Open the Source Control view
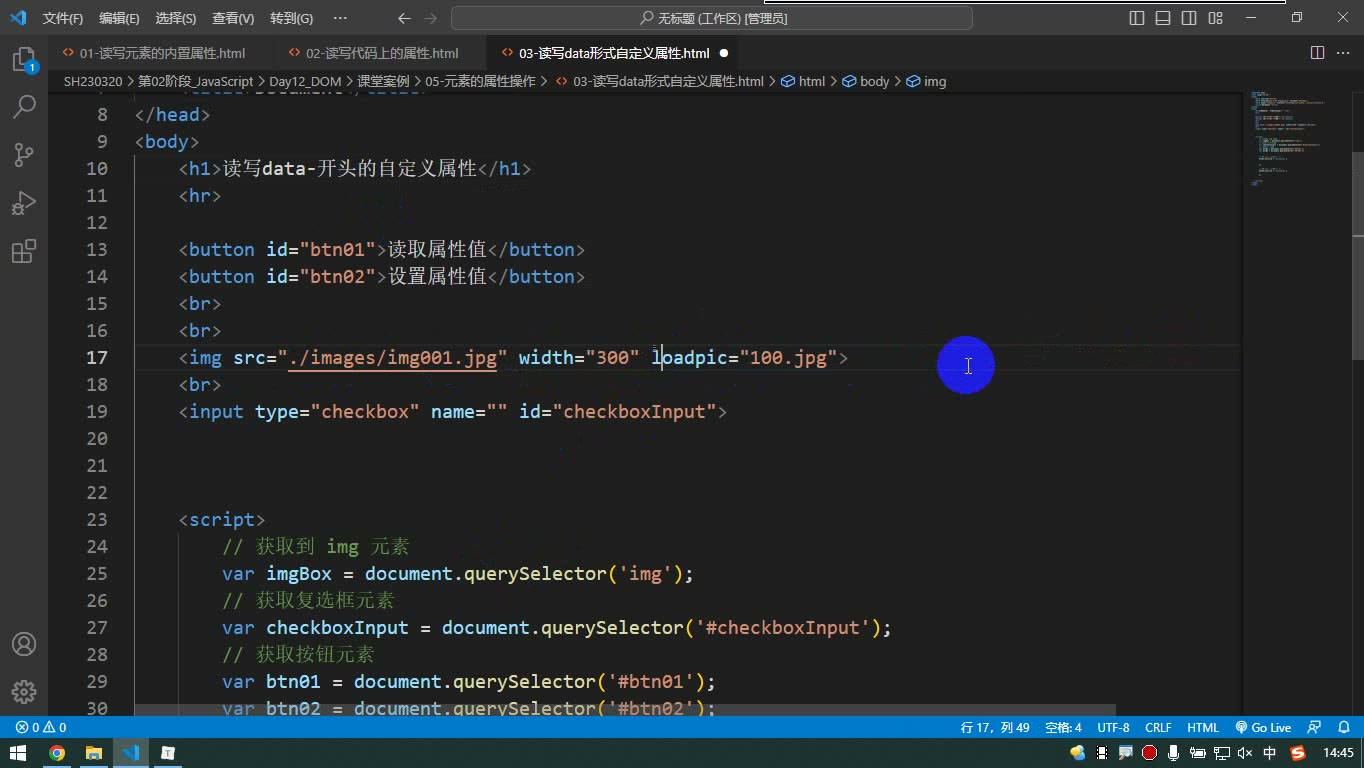Viewport: 1364px width, 768px height. [24, 155]
